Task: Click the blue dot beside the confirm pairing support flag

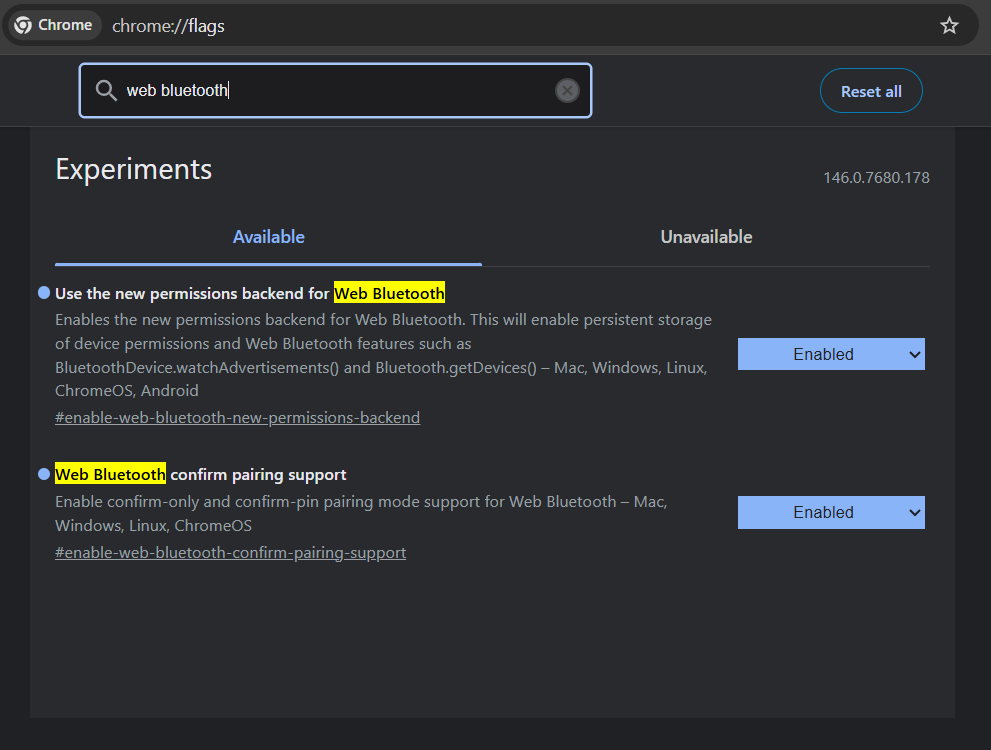Action: pos(44,474)
